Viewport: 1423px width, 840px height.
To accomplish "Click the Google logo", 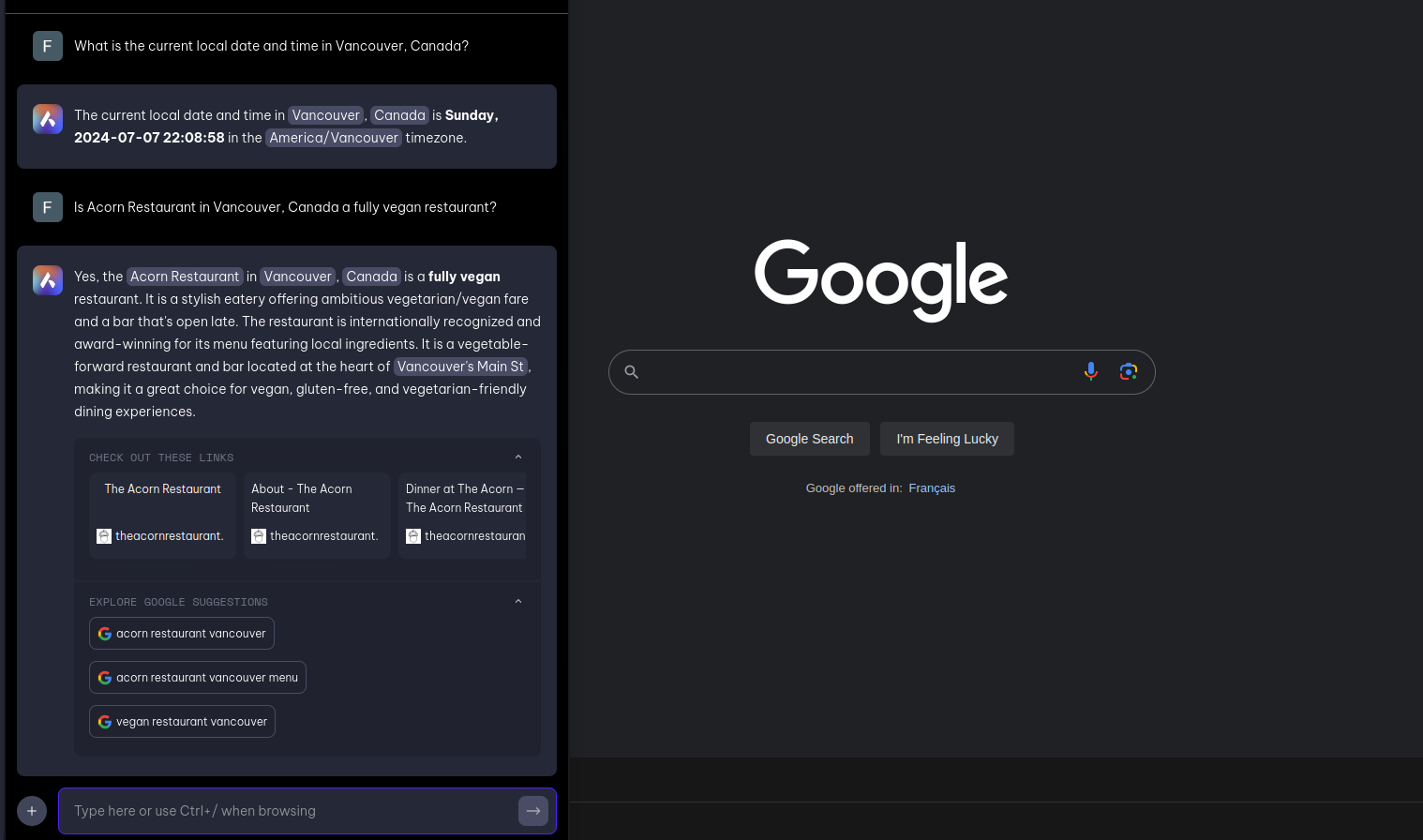I will pos(881,280).
